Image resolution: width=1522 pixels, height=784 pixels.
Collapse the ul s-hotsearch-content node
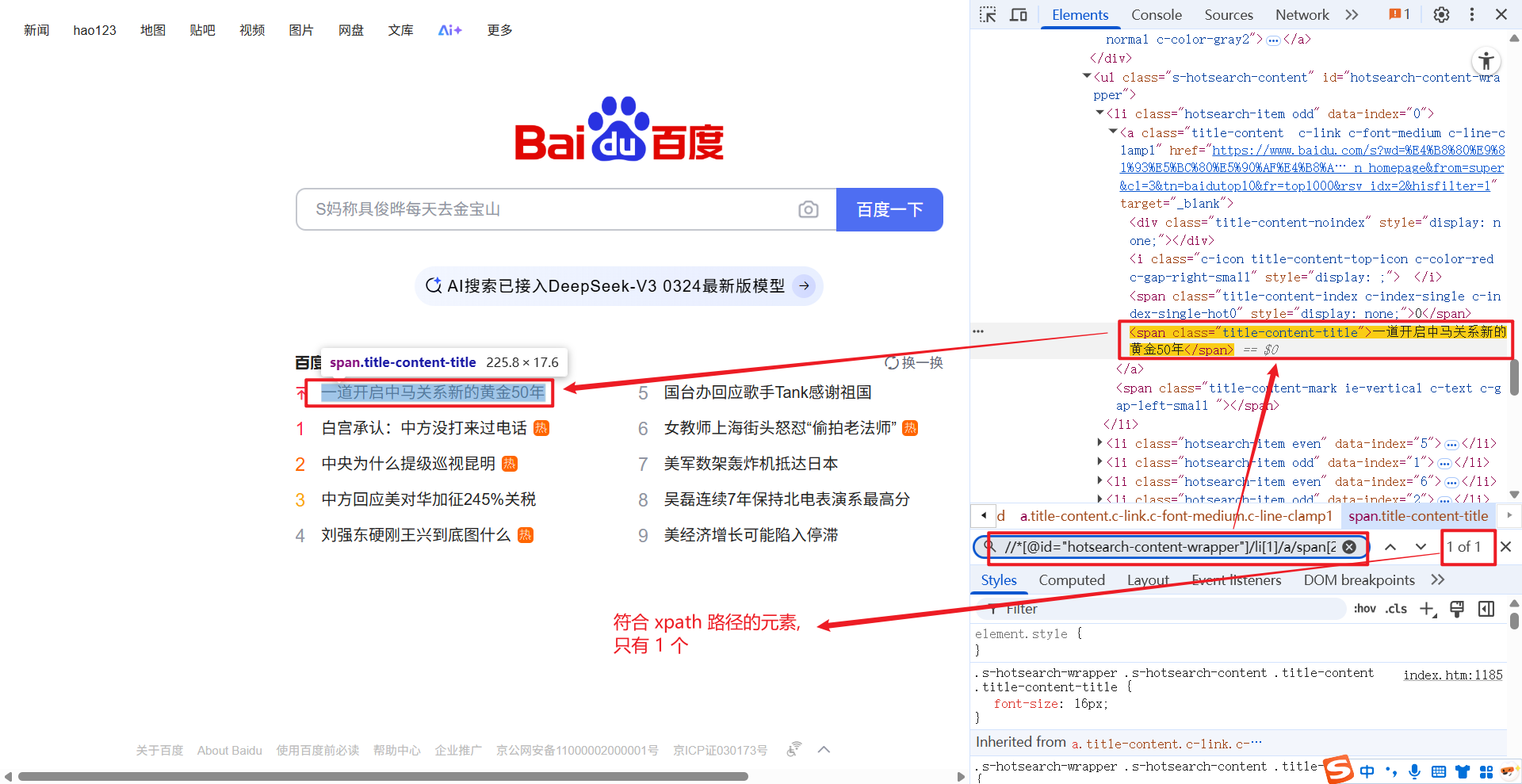point(1087,76)
